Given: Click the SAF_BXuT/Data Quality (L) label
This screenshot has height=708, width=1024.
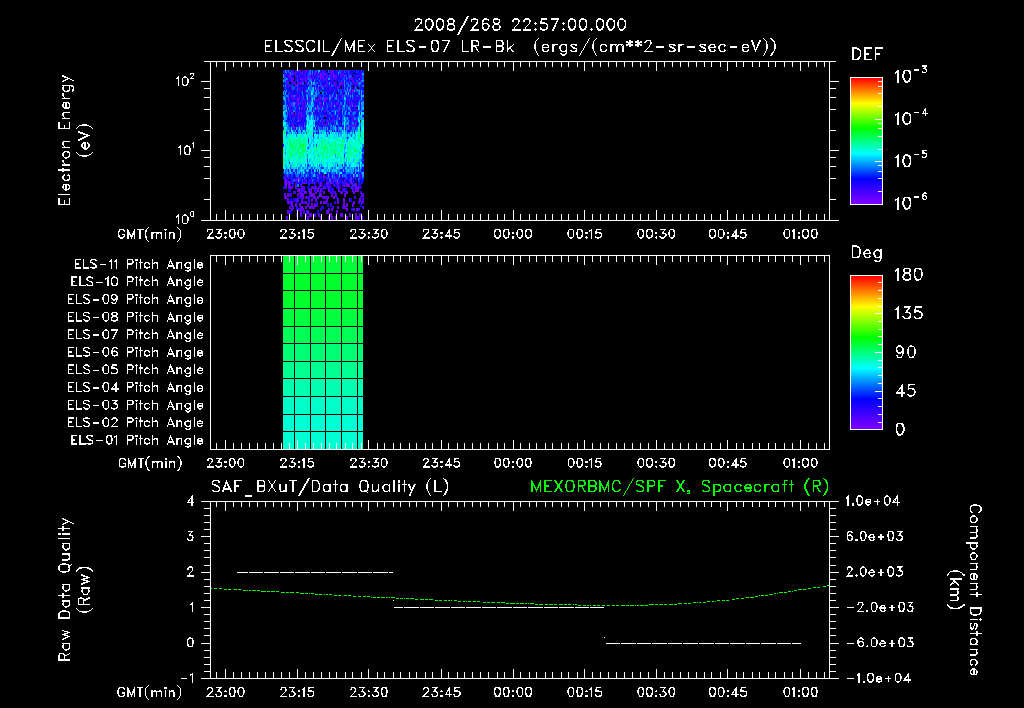Looking at the screenshot, I should point(330,487).
